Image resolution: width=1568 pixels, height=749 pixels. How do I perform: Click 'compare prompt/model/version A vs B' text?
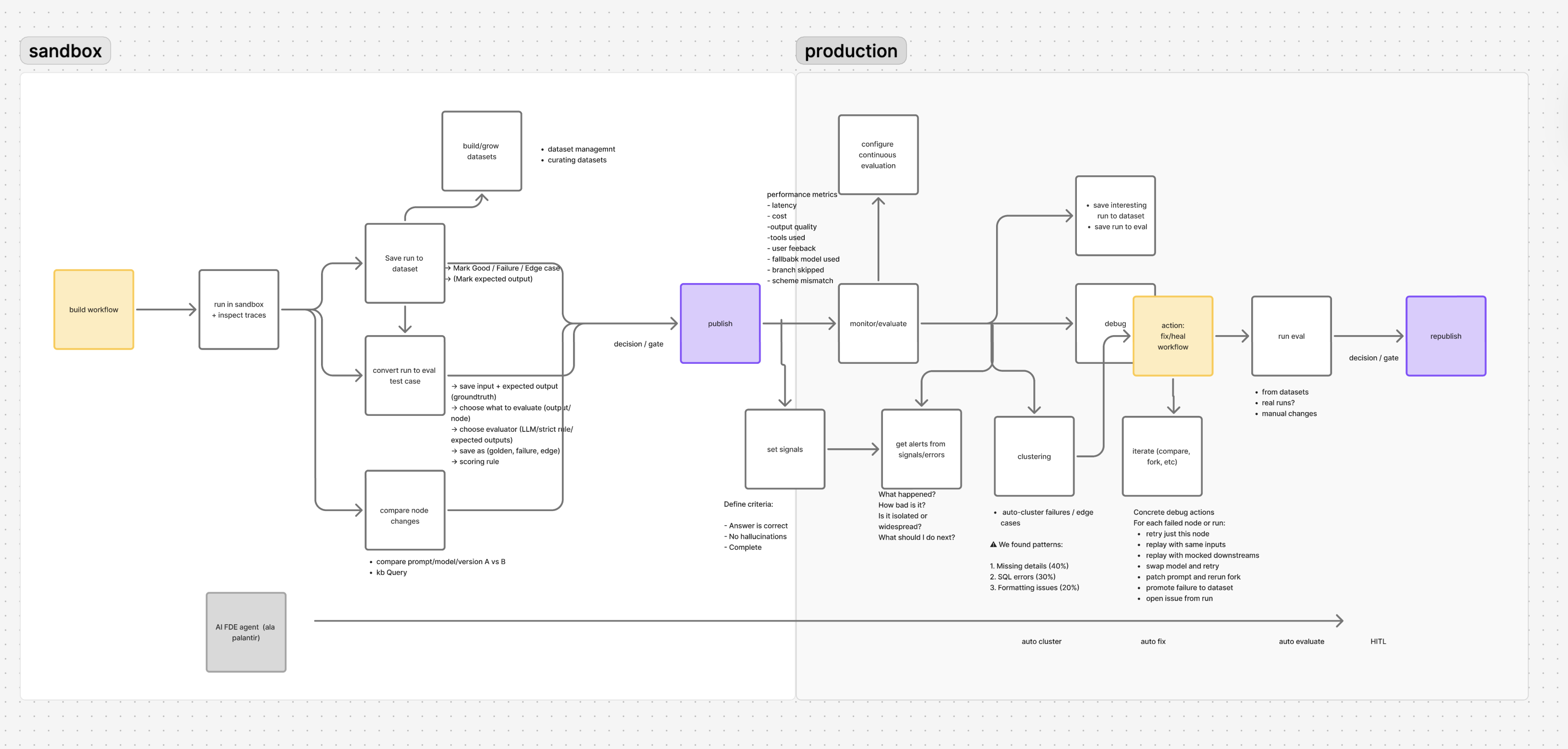[x=441, y=562]
